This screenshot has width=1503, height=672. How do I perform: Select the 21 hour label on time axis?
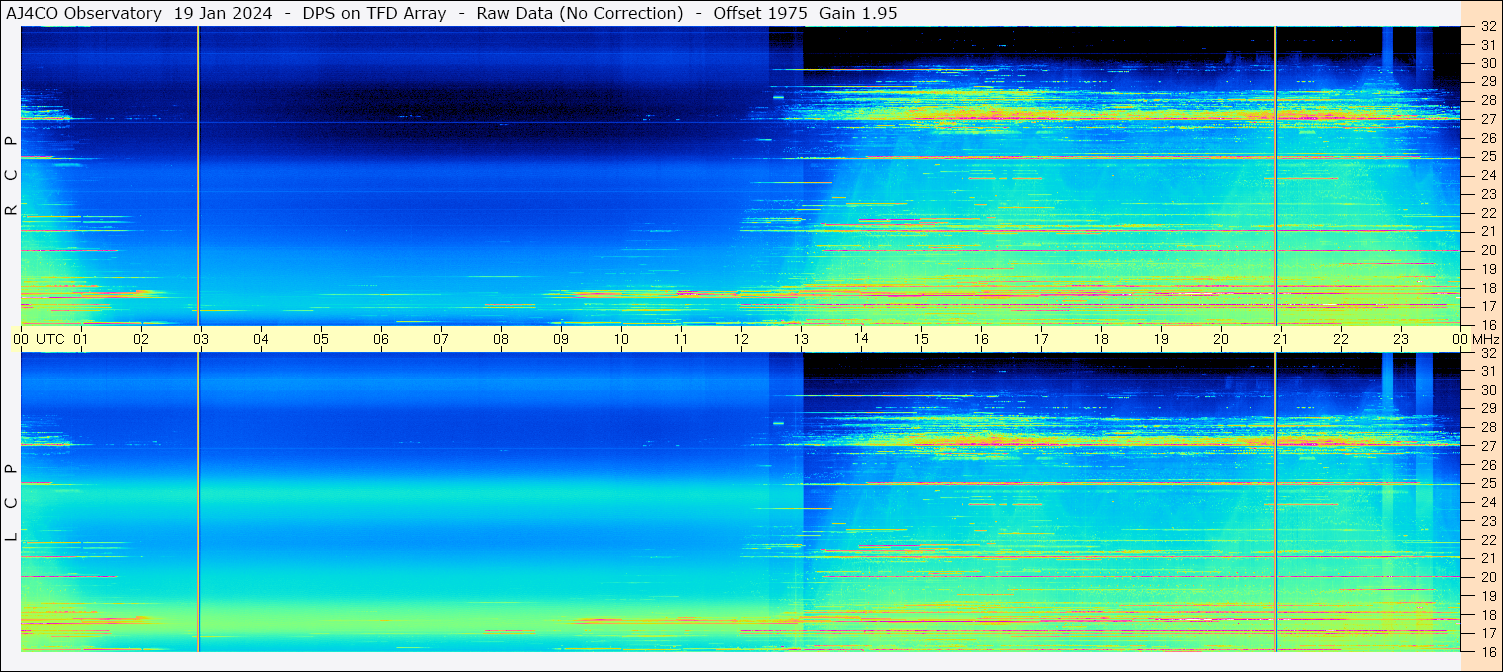pos(1281,339)
